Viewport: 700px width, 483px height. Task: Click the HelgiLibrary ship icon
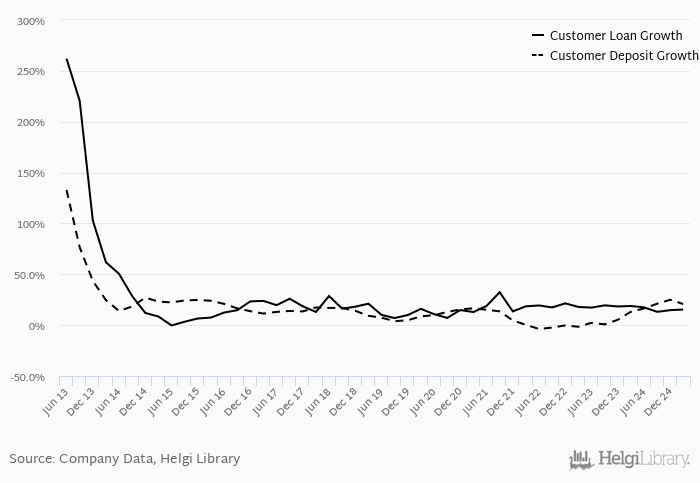[x=581, y=460]
